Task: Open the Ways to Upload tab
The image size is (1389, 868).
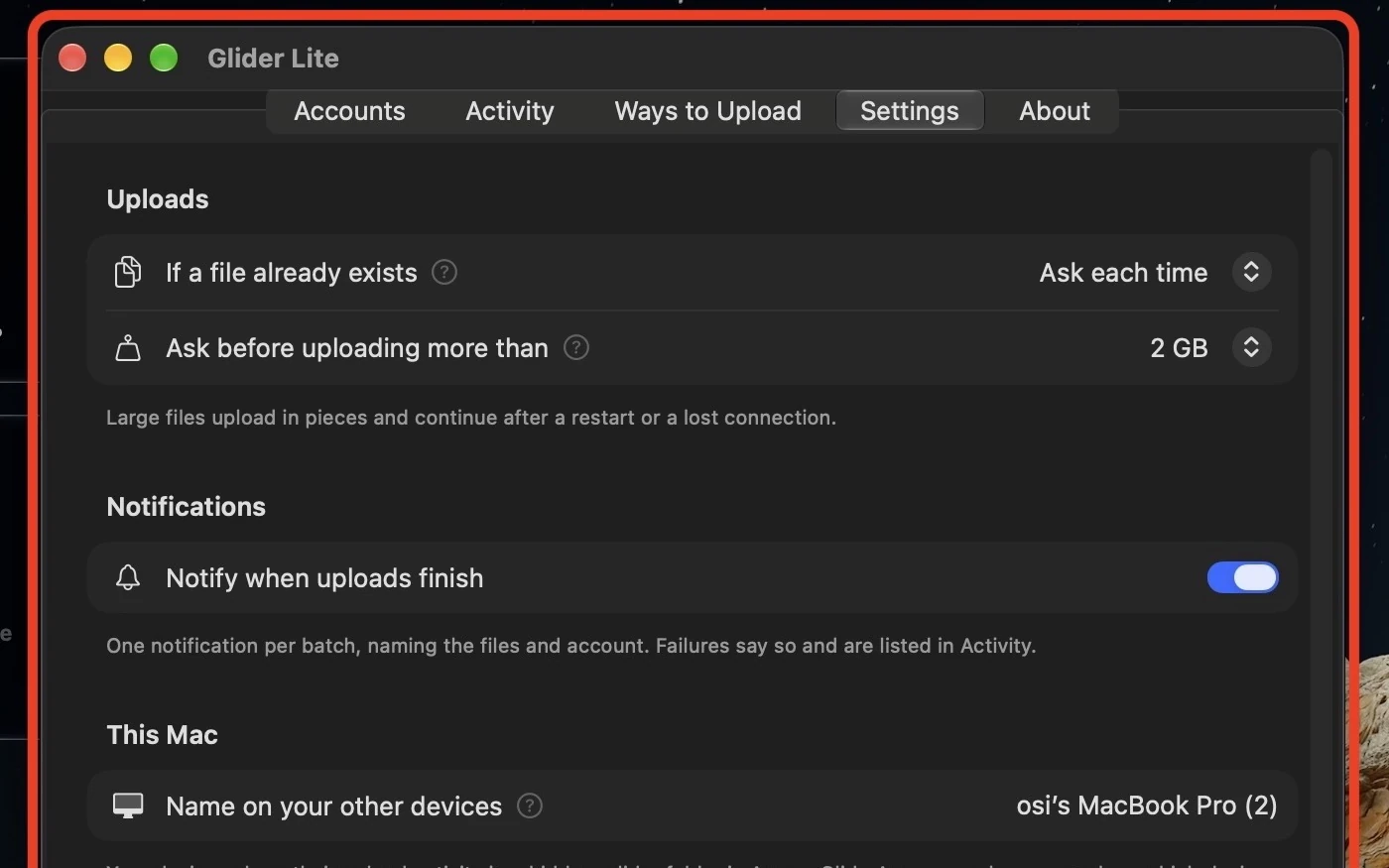Action: 707,111
